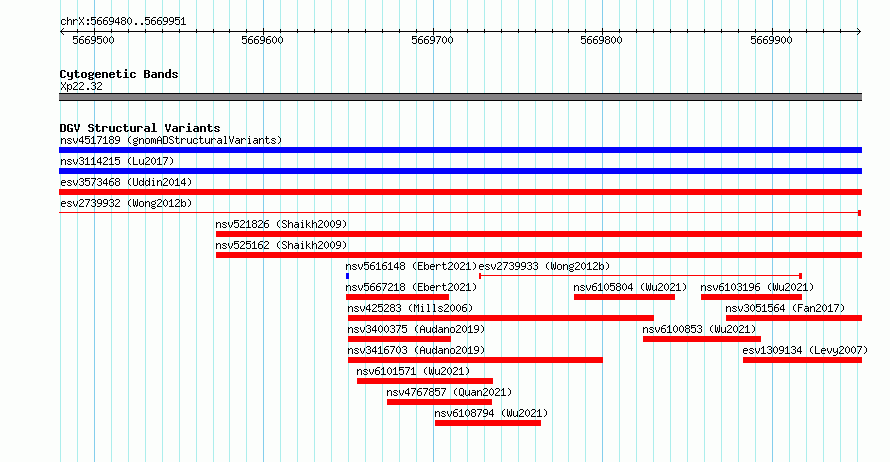The width and height of the screenshot is (890, 462).
Task: Click the nsv5667218 red bar
Action: click(x=397, y=297)
